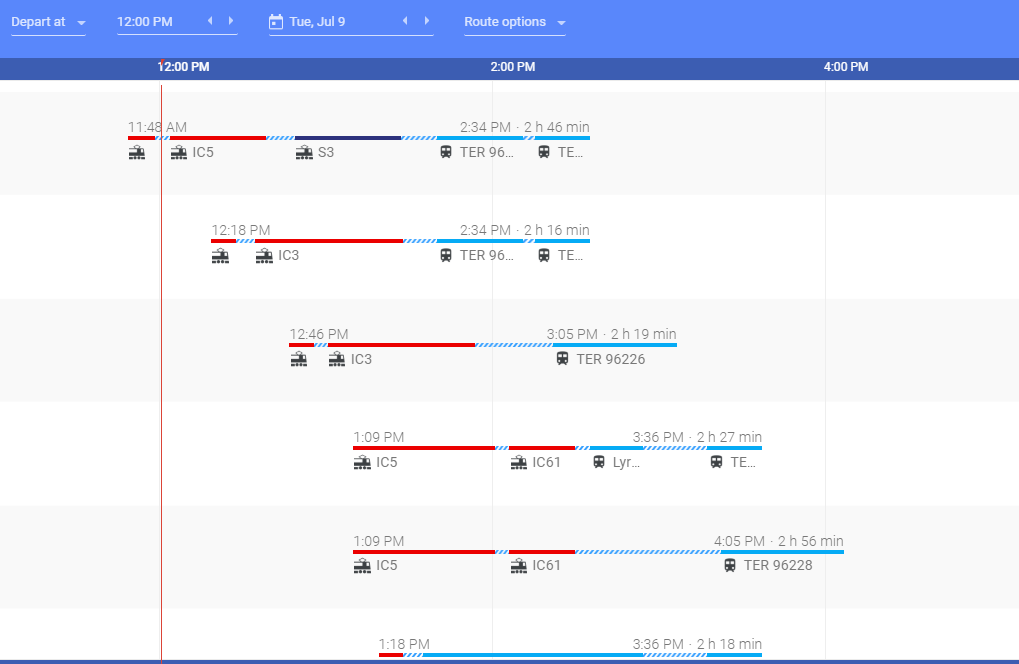Expand the Route options dropdown
Image resolution: width=1019 pixels, height=664 pixels.
point(515,22)
